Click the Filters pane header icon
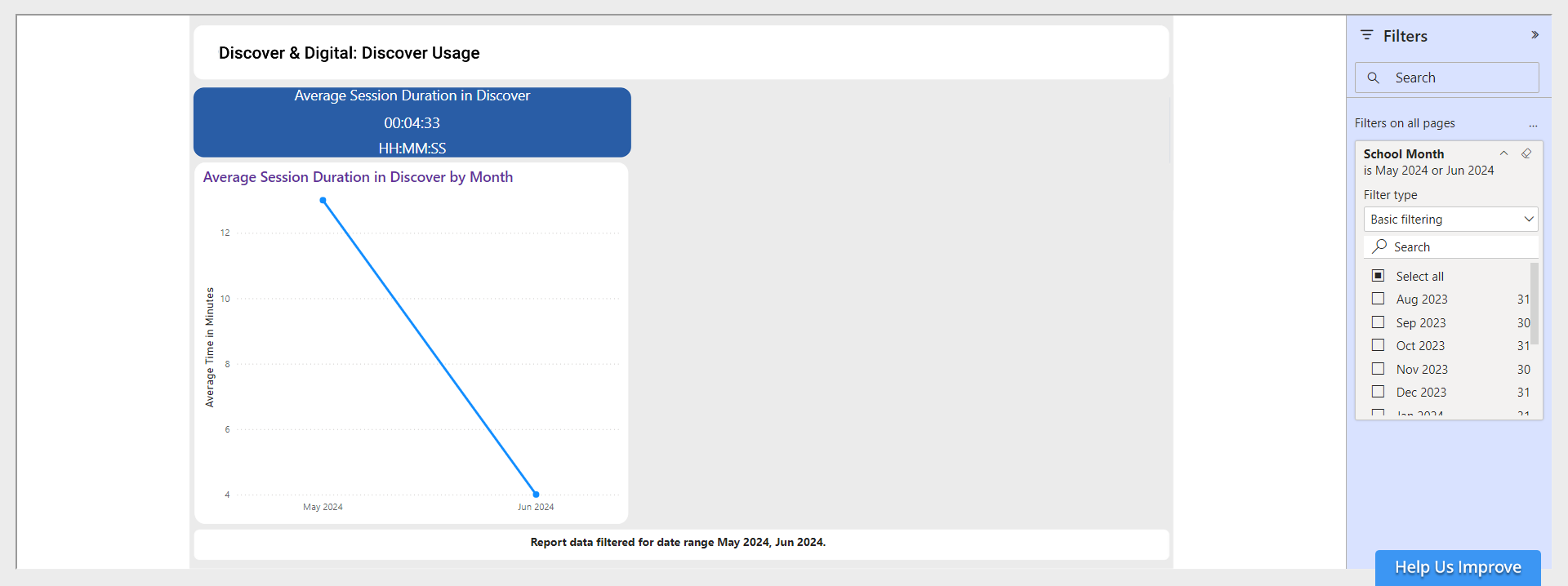1568x586 pixels. 1366,35
